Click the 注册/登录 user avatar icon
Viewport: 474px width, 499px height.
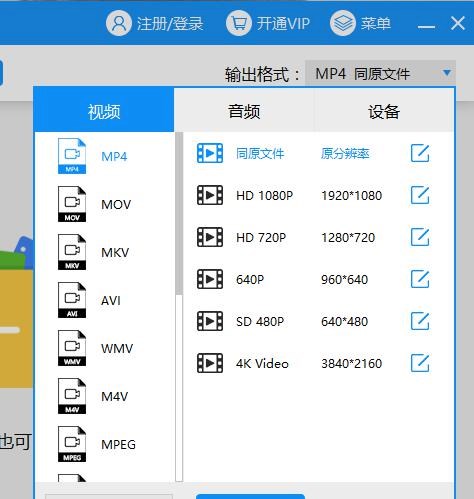tap(119, 23)
